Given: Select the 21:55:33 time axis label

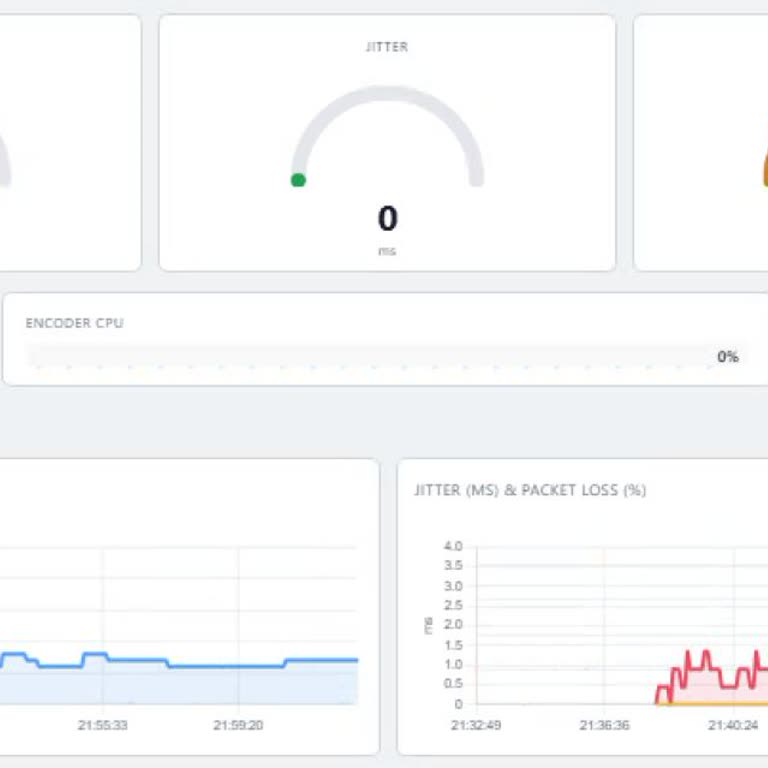Looking at the screenshot, I should point(102,725).
